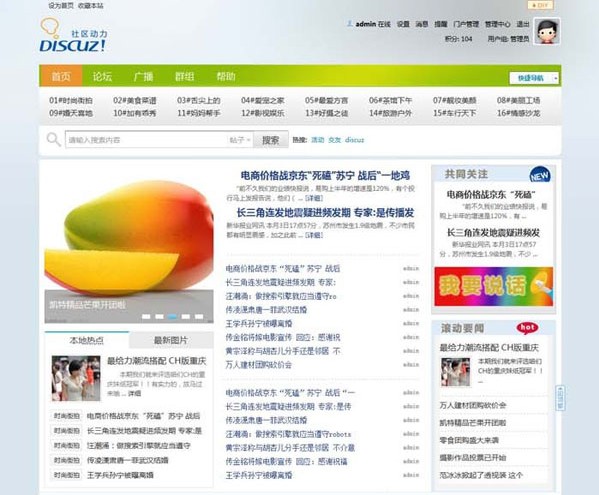Click the search text input field
This screenshot has height=495, width=599.
146,140
